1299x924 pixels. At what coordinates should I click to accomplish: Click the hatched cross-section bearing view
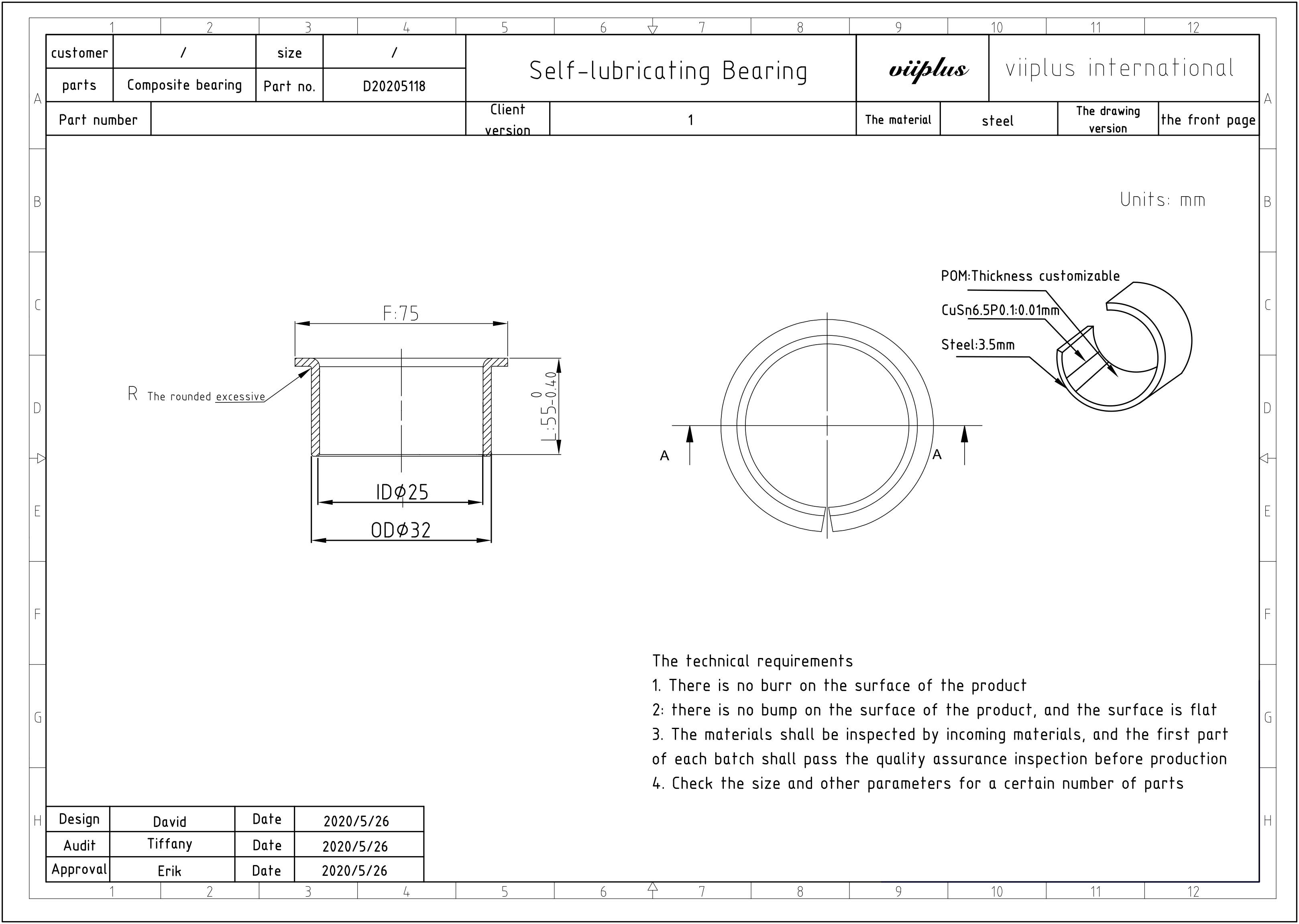point(401,407)
